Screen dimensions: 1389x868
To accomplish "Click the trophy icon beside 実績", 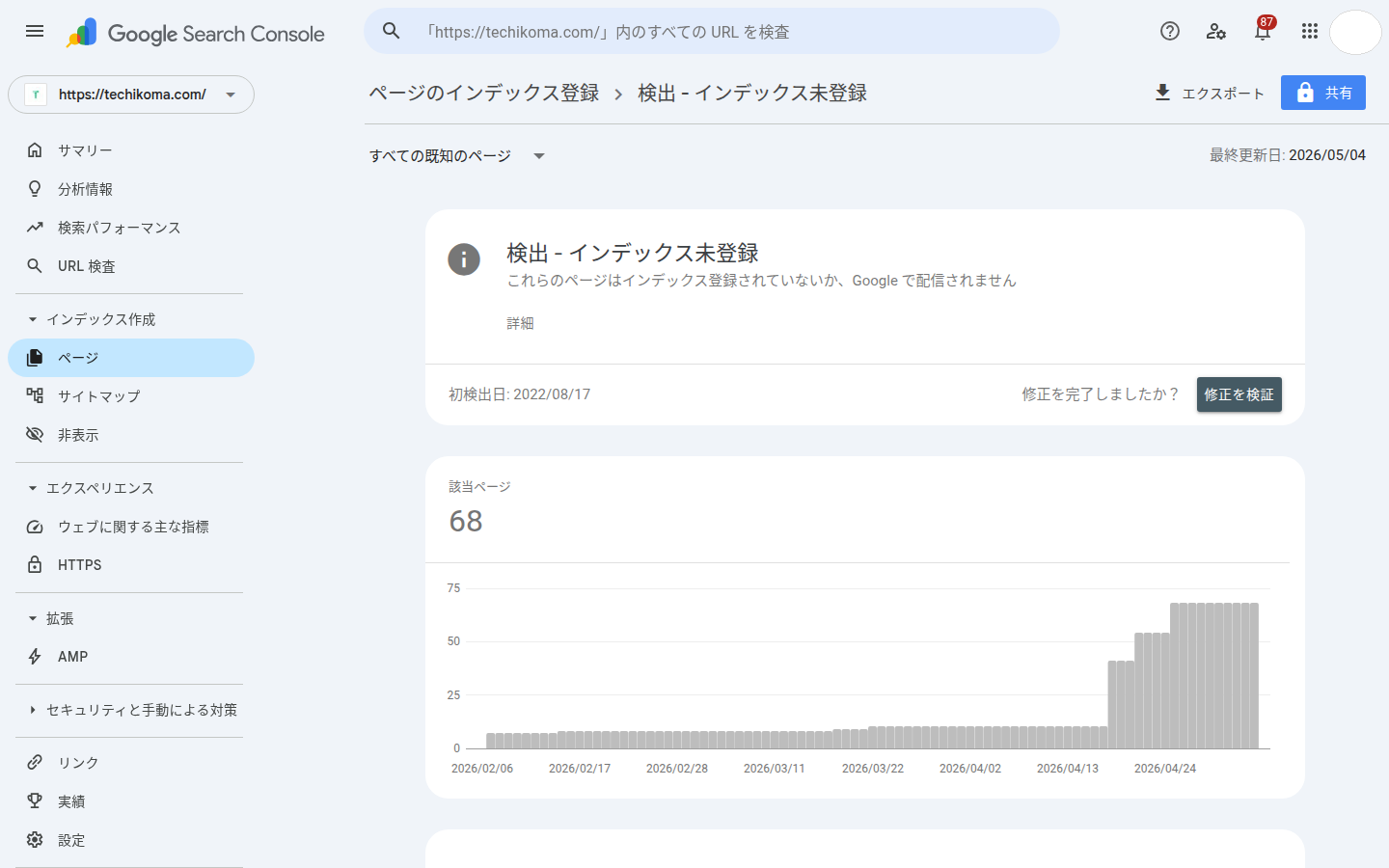I will click(35, 800).
